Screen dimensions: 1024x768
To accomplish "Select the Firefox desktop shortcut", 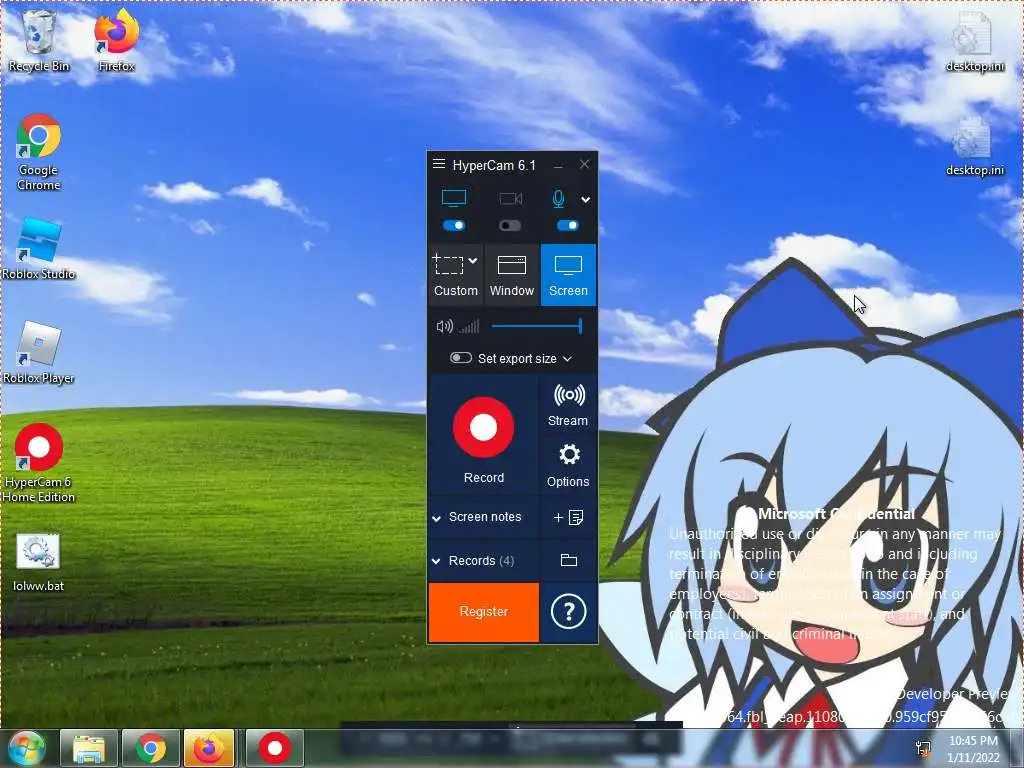I will click(x=117, y=40).
